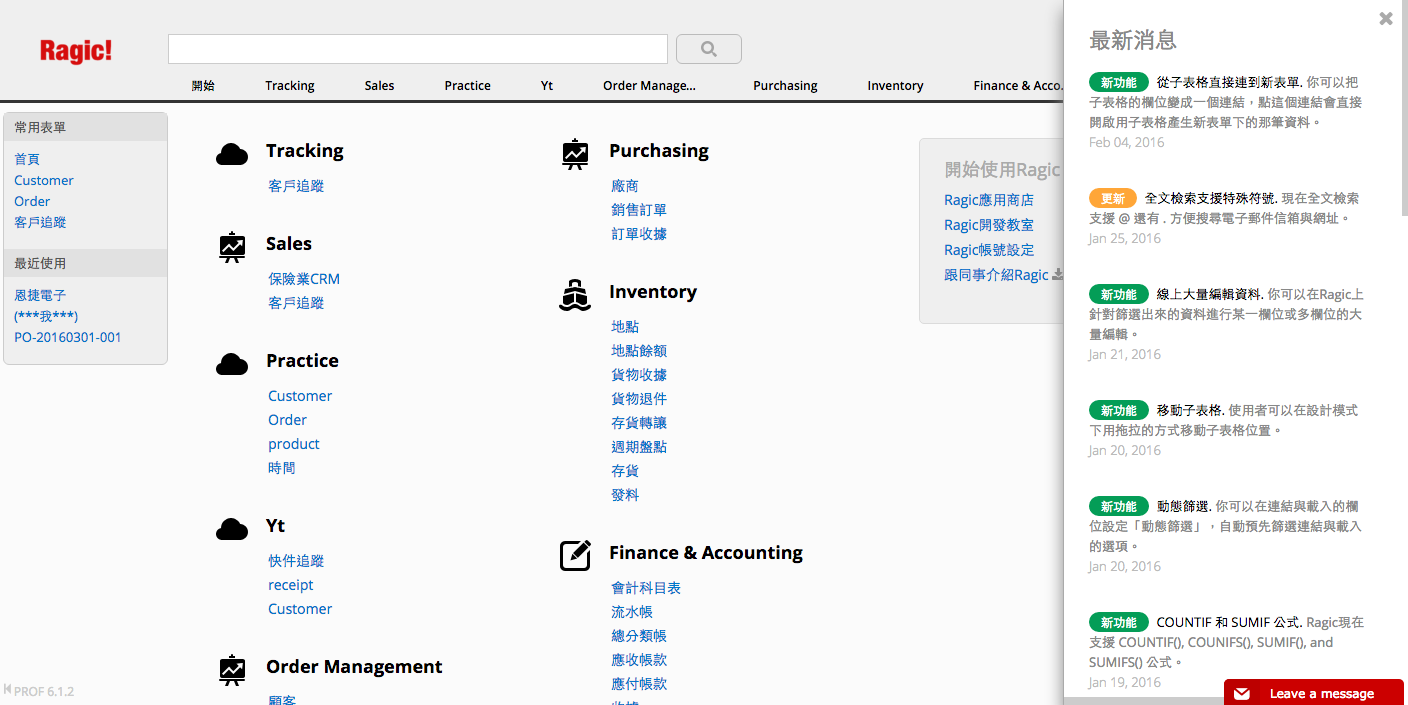Image resolution: width=1408 pixels, height=705 pixels.
Task: Open 會計科目表 under Finance & Accounting
Action: 646,588
